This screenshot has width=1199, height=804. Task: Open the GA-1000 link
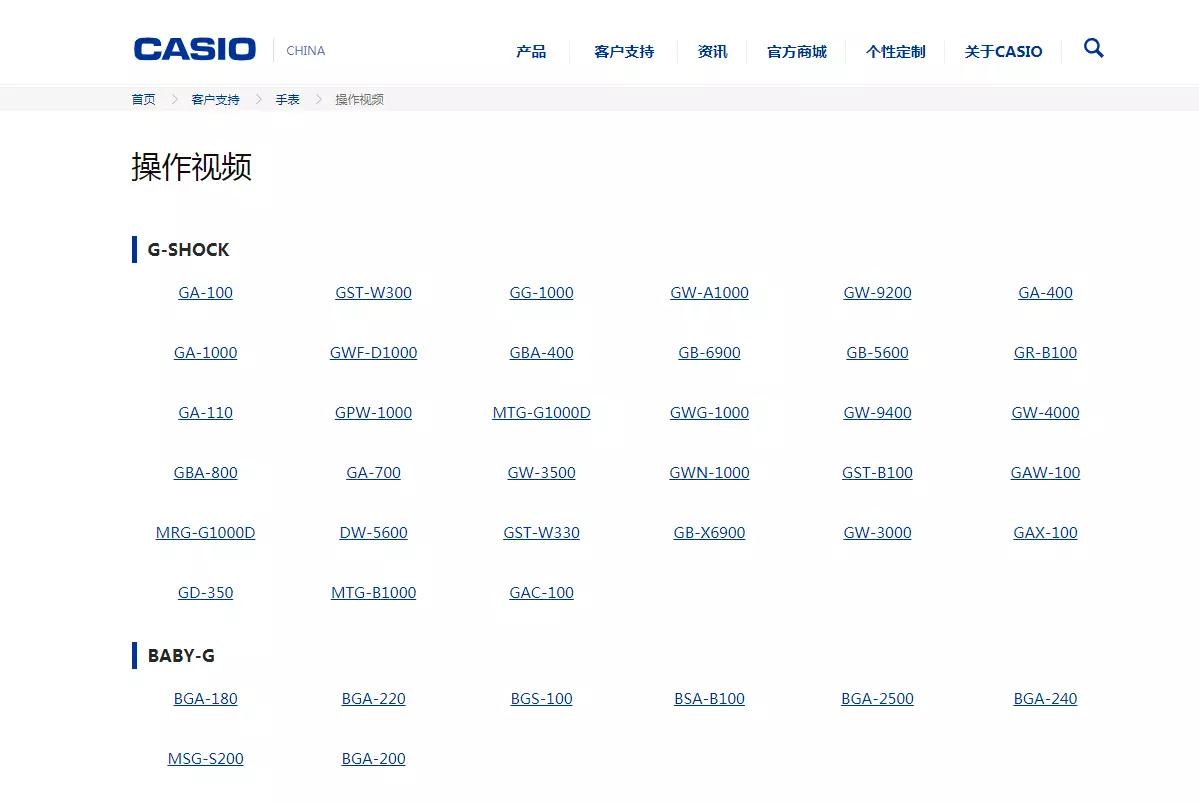pyautogui.click(x=206, y=353)
